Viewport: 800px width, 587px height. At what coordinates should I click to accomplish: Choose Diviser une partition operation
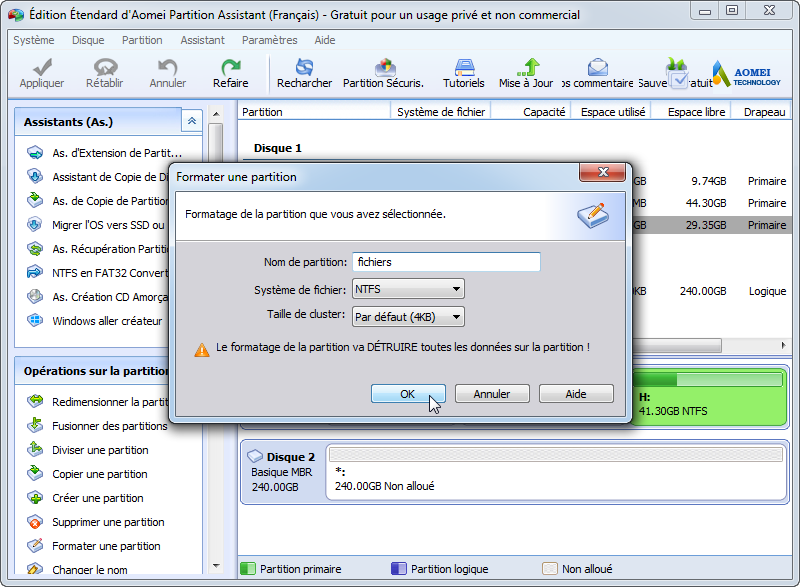click(88, 450)
